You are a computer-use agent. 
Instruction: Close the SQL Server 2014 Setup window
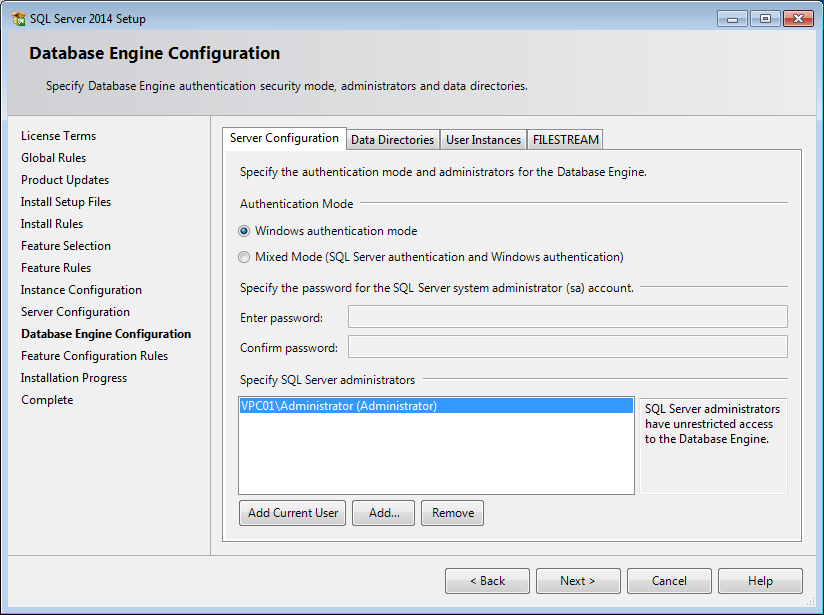point(798,19)
